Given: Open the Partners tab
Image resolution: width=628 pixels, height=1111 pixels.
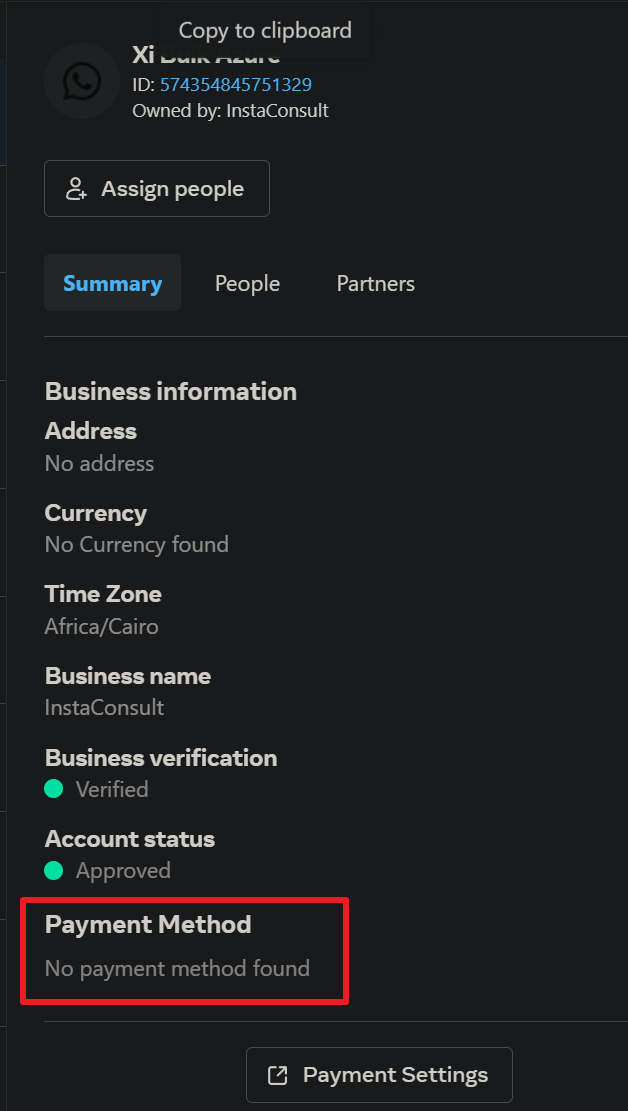Looking at the screenshot, I should (x=376, y=283).
